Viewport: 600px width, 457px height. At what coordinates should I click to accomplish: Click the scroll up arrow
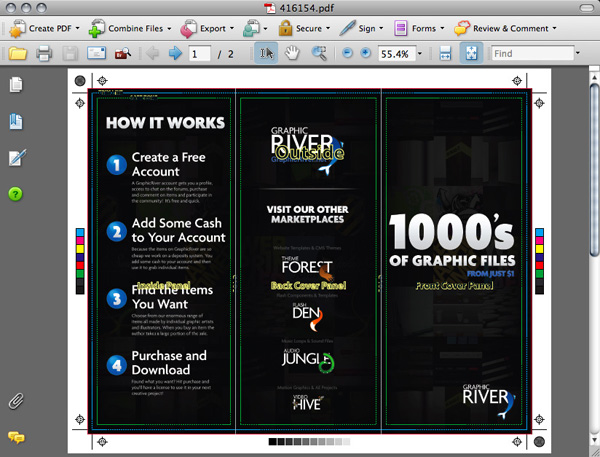coord(594,77)
